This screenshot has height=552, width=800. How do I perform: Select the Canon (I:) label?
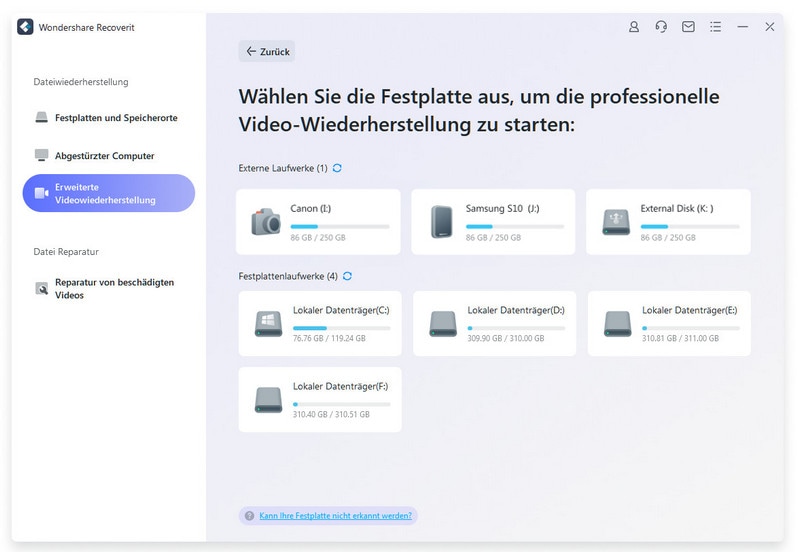click(311, 209)
